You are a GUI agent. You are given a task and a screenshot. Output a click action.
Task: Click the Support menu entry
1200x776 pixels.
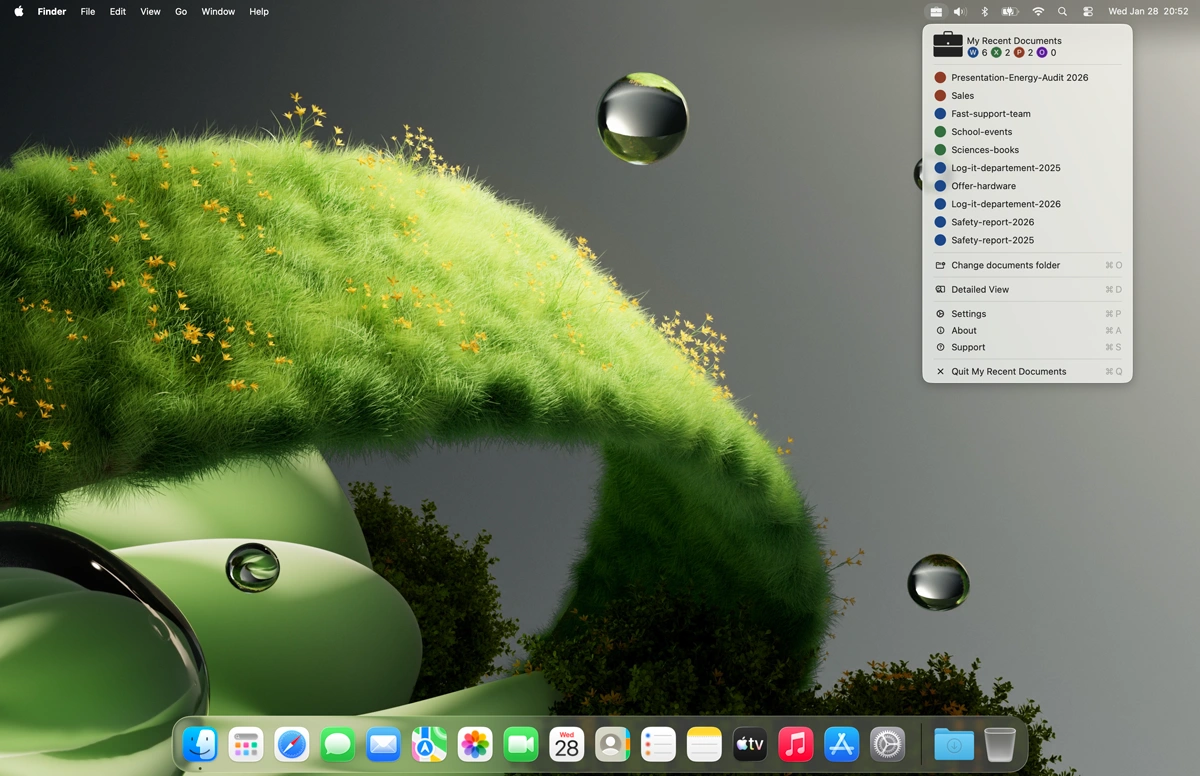tap(968, 347)
